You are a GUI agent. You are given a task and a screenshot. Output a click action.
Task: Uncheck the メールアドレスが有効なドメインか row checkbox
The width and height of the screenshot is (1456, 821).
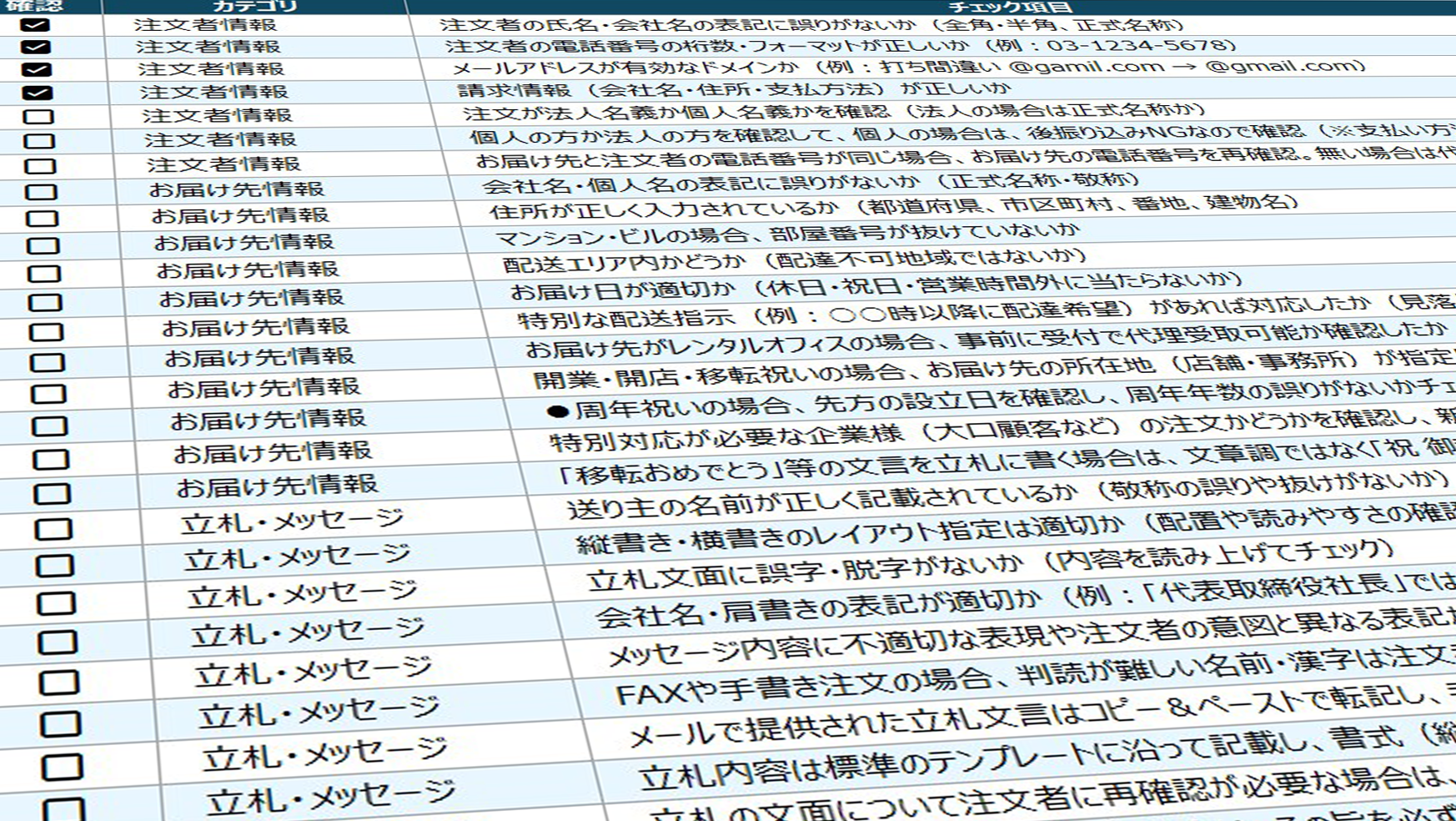(36, 69)
